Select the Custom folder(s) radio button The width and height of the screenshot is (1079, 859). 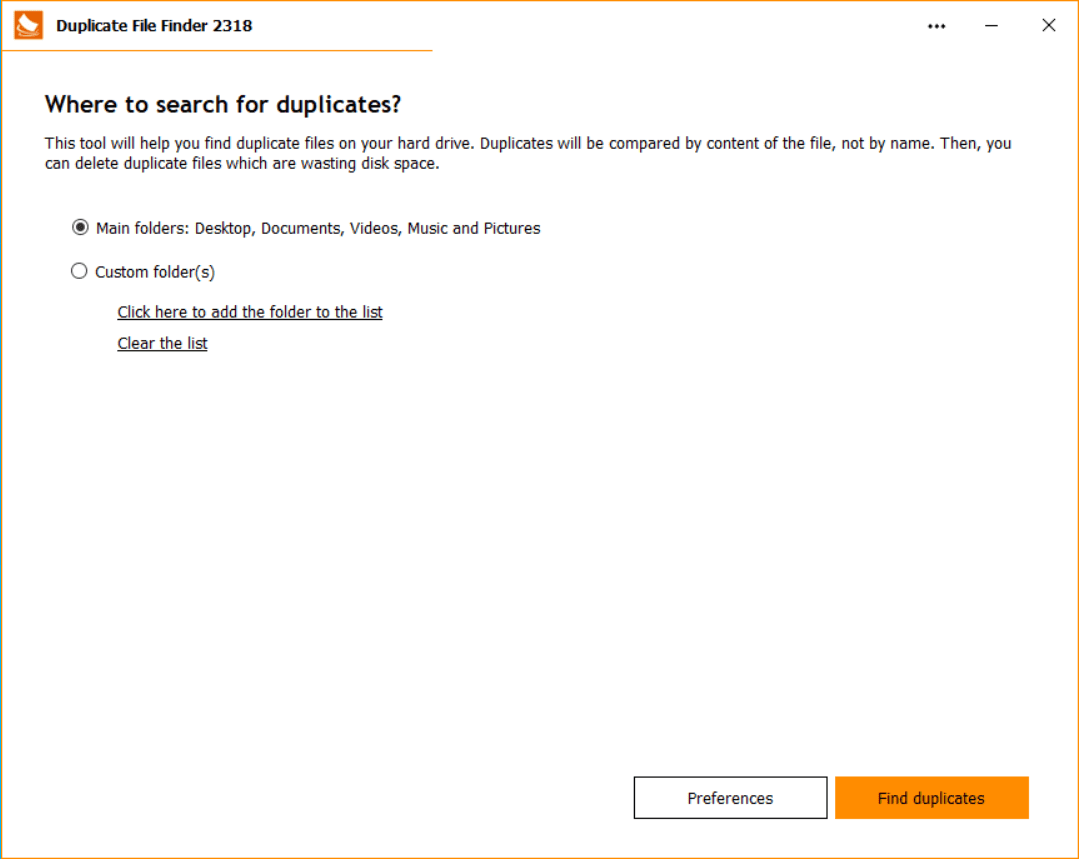click(80, 272)
